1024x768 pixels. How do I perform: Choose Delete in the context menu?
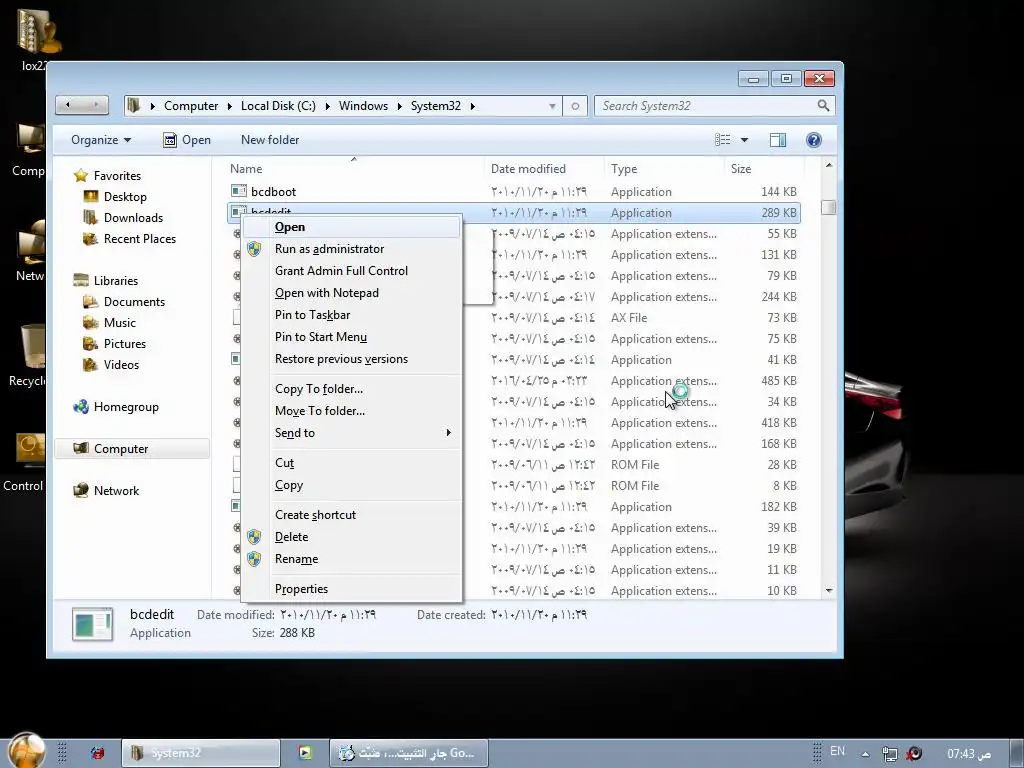pos(352,537)
